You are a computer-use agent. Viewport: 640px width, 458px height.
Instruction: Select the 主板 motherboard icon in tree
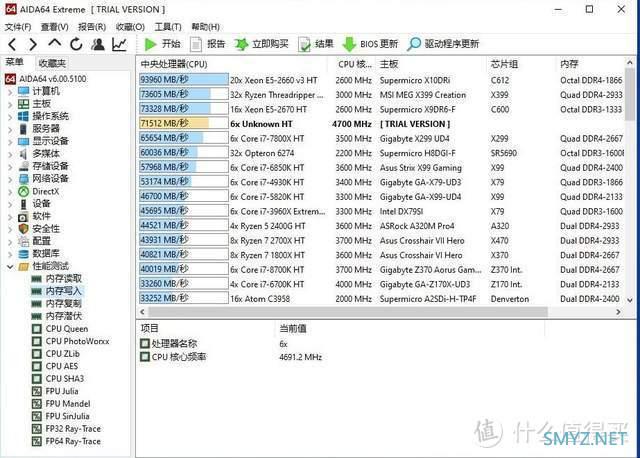point(24,104)
